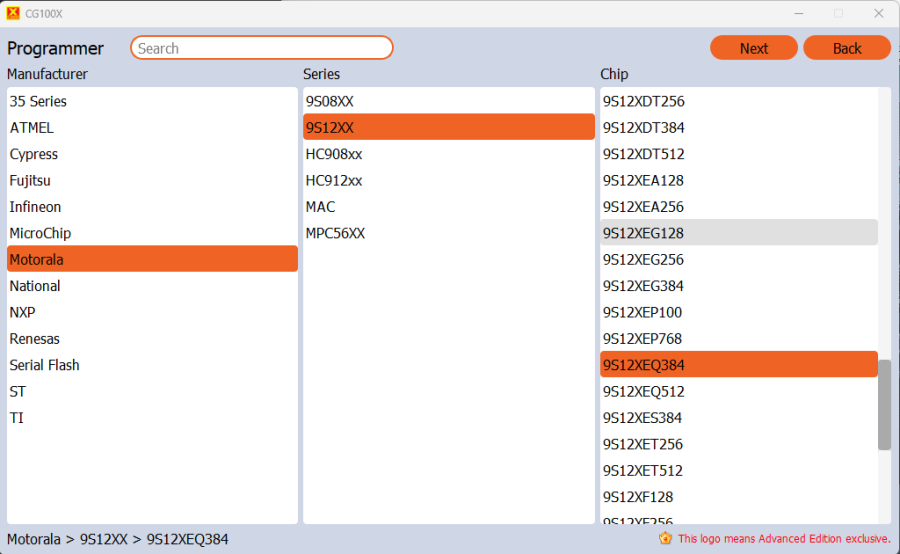Click the CG100X app logo icon
Viewport: 900px width, 554px height.
13,14
